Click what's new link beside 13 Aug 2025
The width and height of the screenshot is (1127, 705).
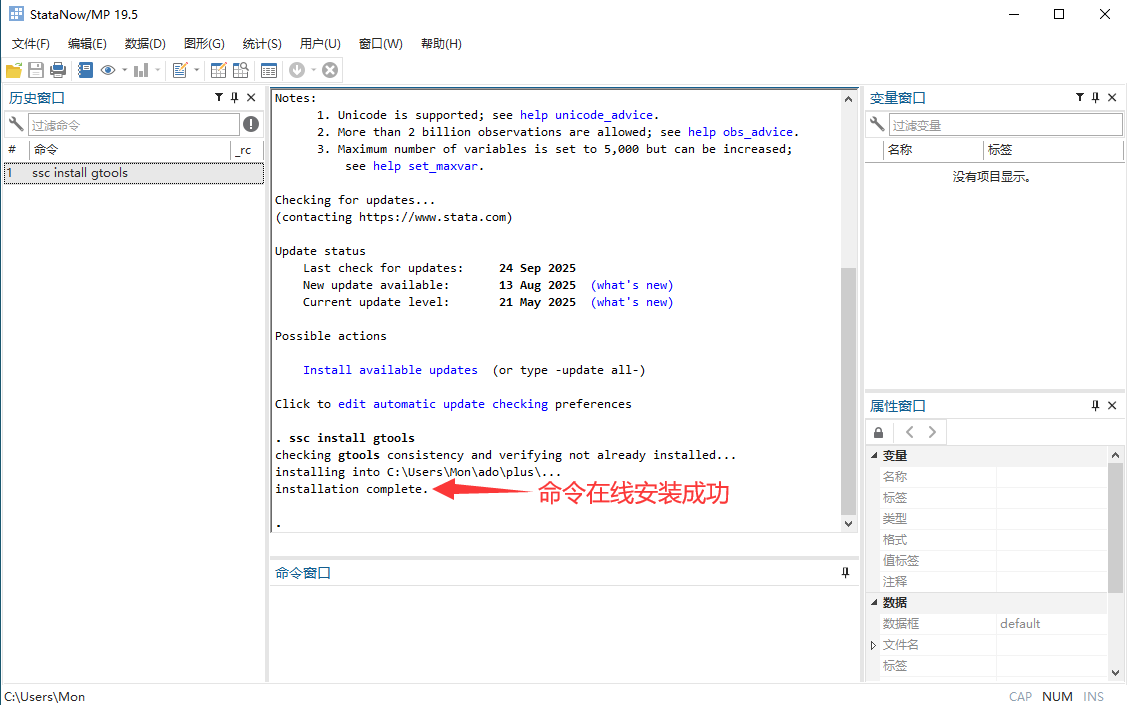632,285
